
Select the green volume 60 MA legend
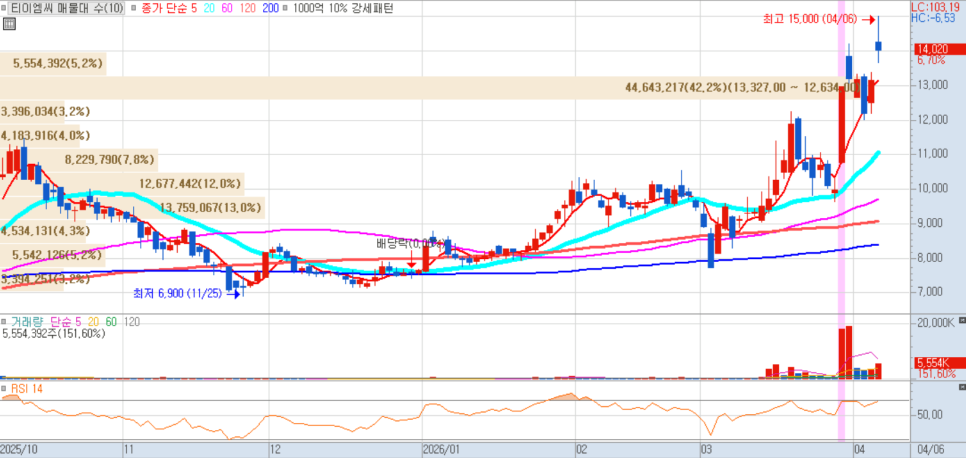click(111, 322)
